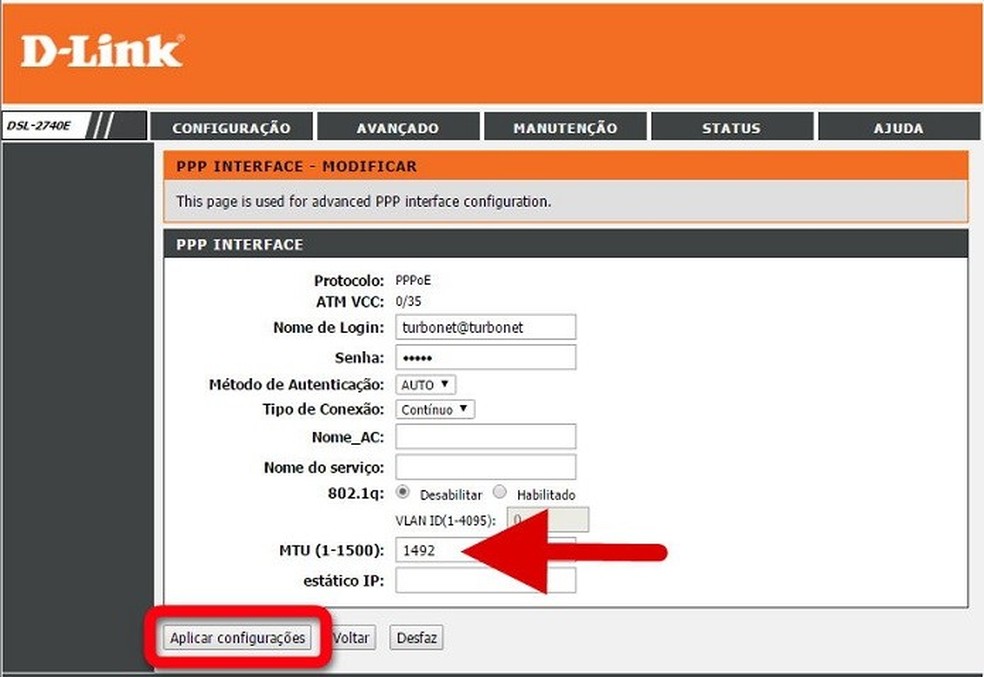This screenshot has width=984, height=677.
Task: Open the CONFIGURAÇÃO tab
Action: [x=231, y=127]
